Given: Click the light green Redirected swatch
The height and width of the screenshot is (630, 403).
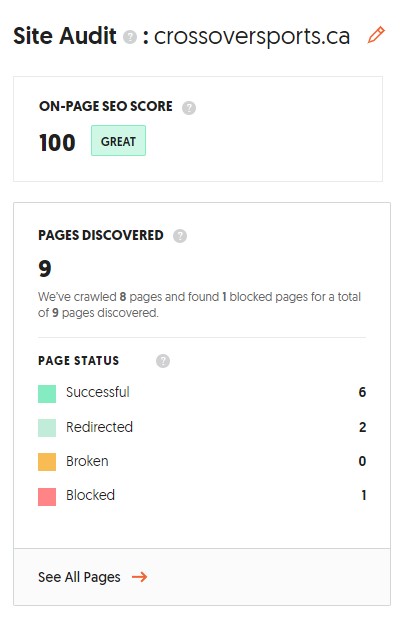Looking at the screenshot, I should click(47, 428).
